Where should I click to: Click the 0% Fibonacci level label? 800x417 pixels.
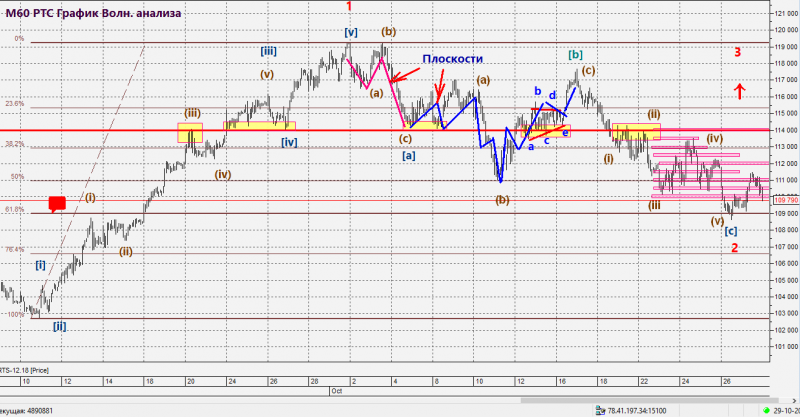click(19, 39)
